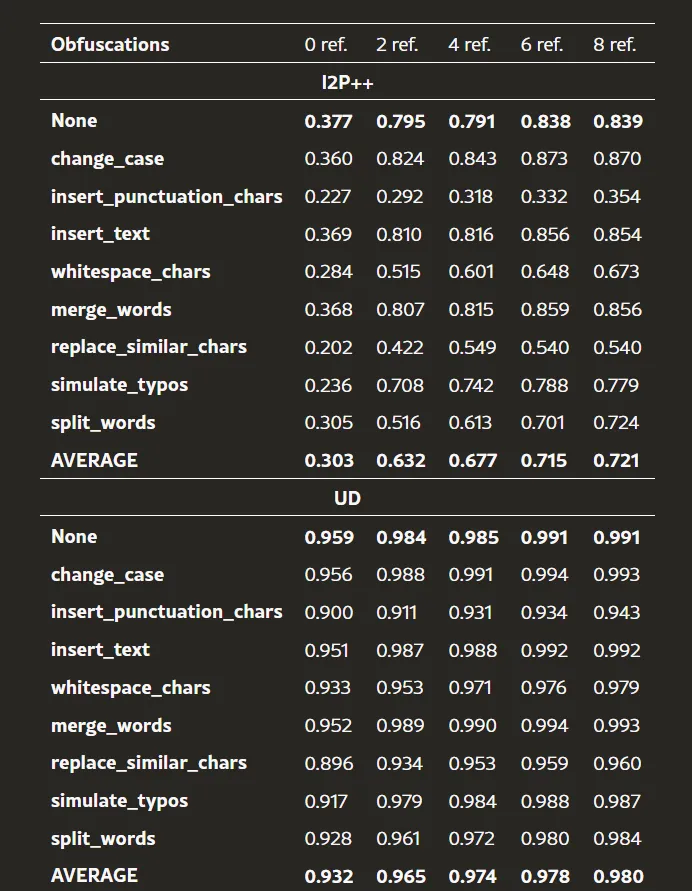Click the UD AVERAGE value 0.932

pyautogui.click(x=329, y=876)
